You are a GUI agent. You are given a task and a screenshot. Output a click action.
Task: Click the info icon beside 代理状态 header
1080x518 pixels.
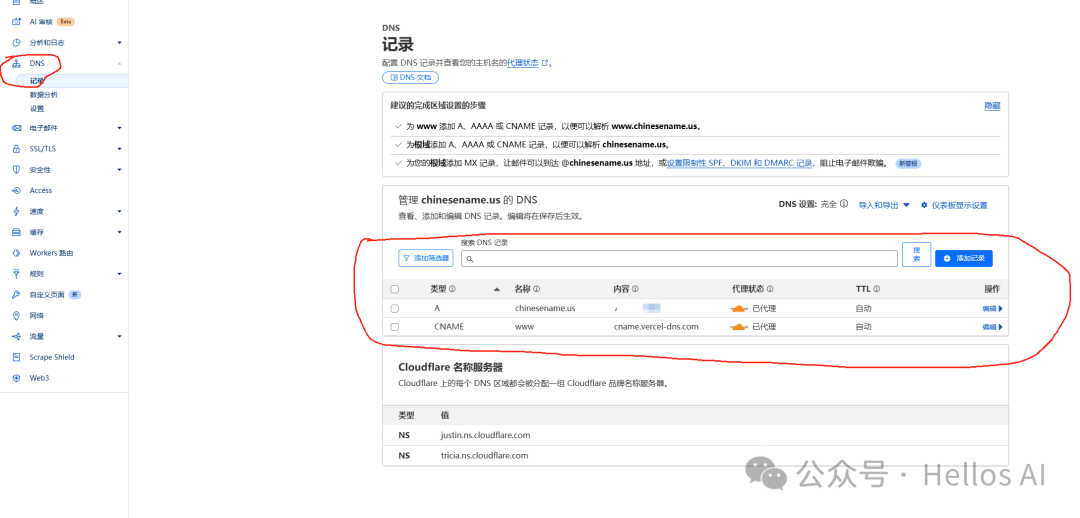coord(770,289)
